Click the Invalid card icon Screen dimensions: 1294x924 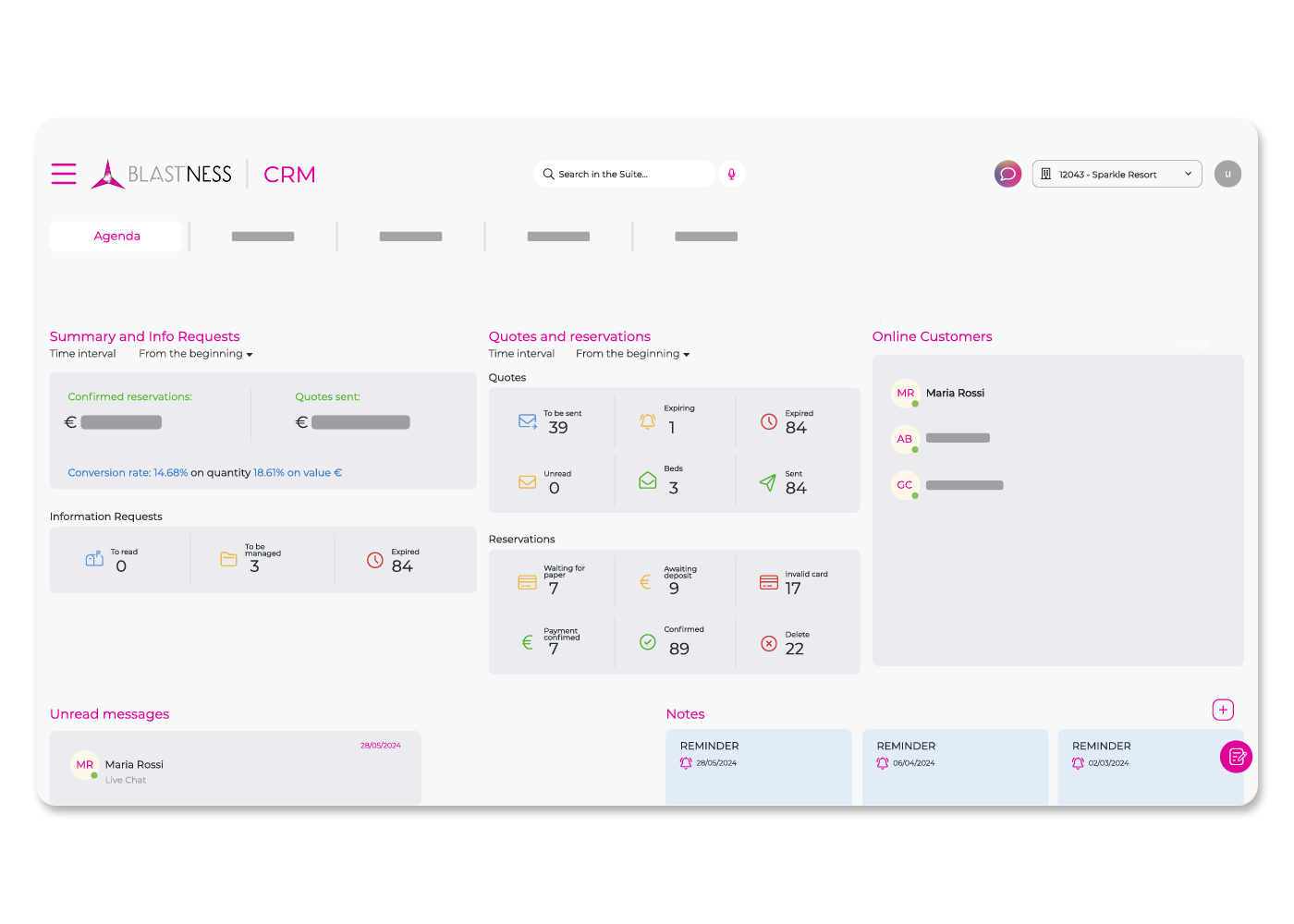pyautogui.click(x=768, y=582)
